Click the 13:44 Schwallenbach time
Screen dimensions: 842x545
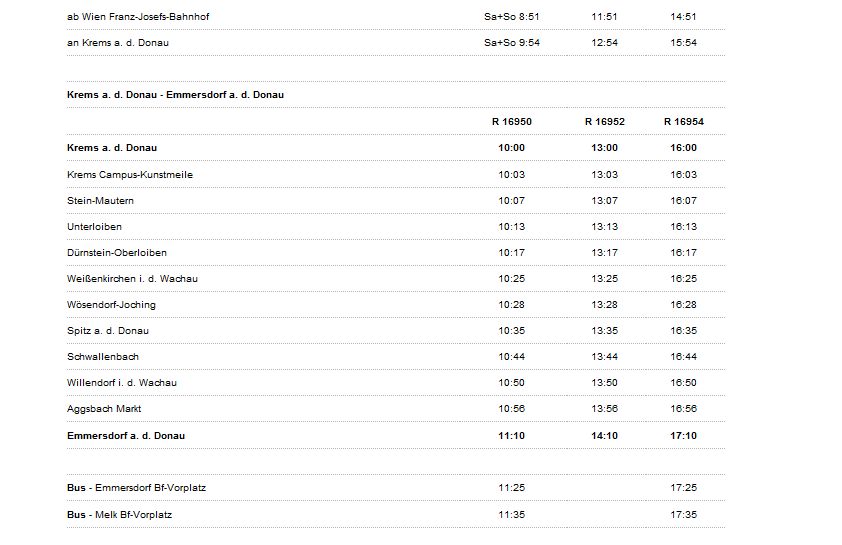point(605,357)
